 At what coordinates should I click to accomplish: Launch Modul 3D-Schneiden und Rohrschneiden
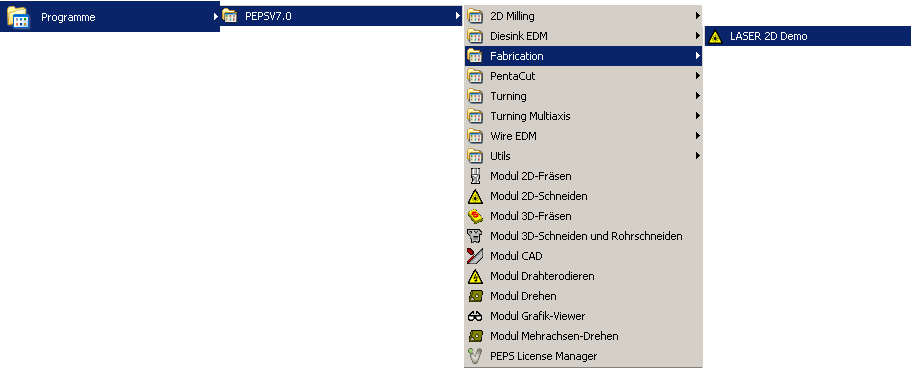[583, 237]
